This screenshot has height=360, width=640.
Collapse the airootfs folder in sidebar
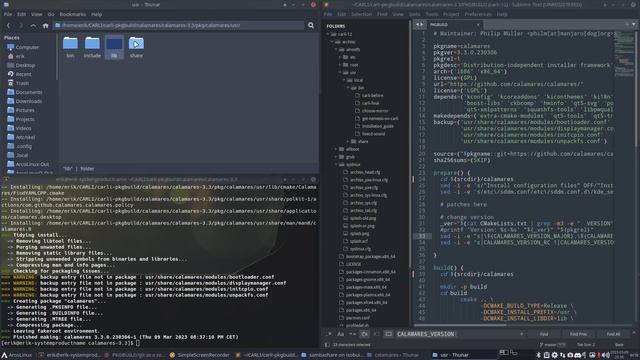pyautogui.click(x=336, y=50)
